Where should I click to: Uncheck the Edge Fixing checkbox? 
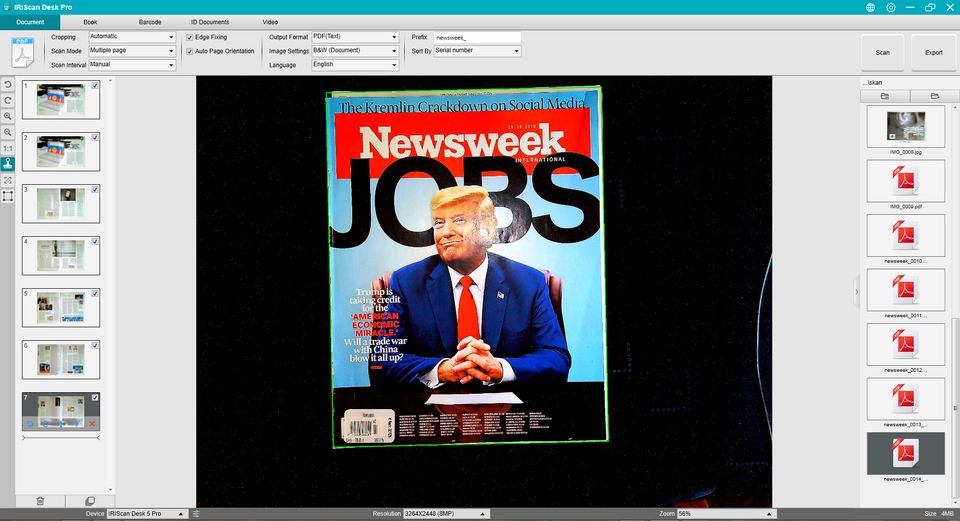pos(189,37)
